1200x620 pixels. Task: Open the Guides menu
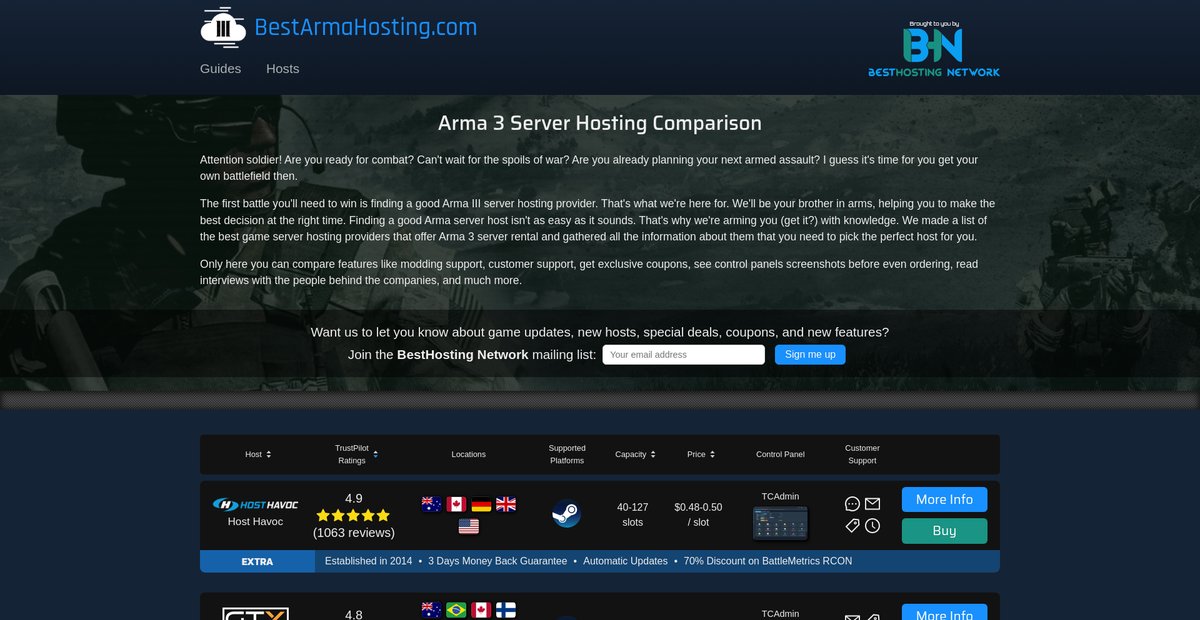click(x=220, y=69)
